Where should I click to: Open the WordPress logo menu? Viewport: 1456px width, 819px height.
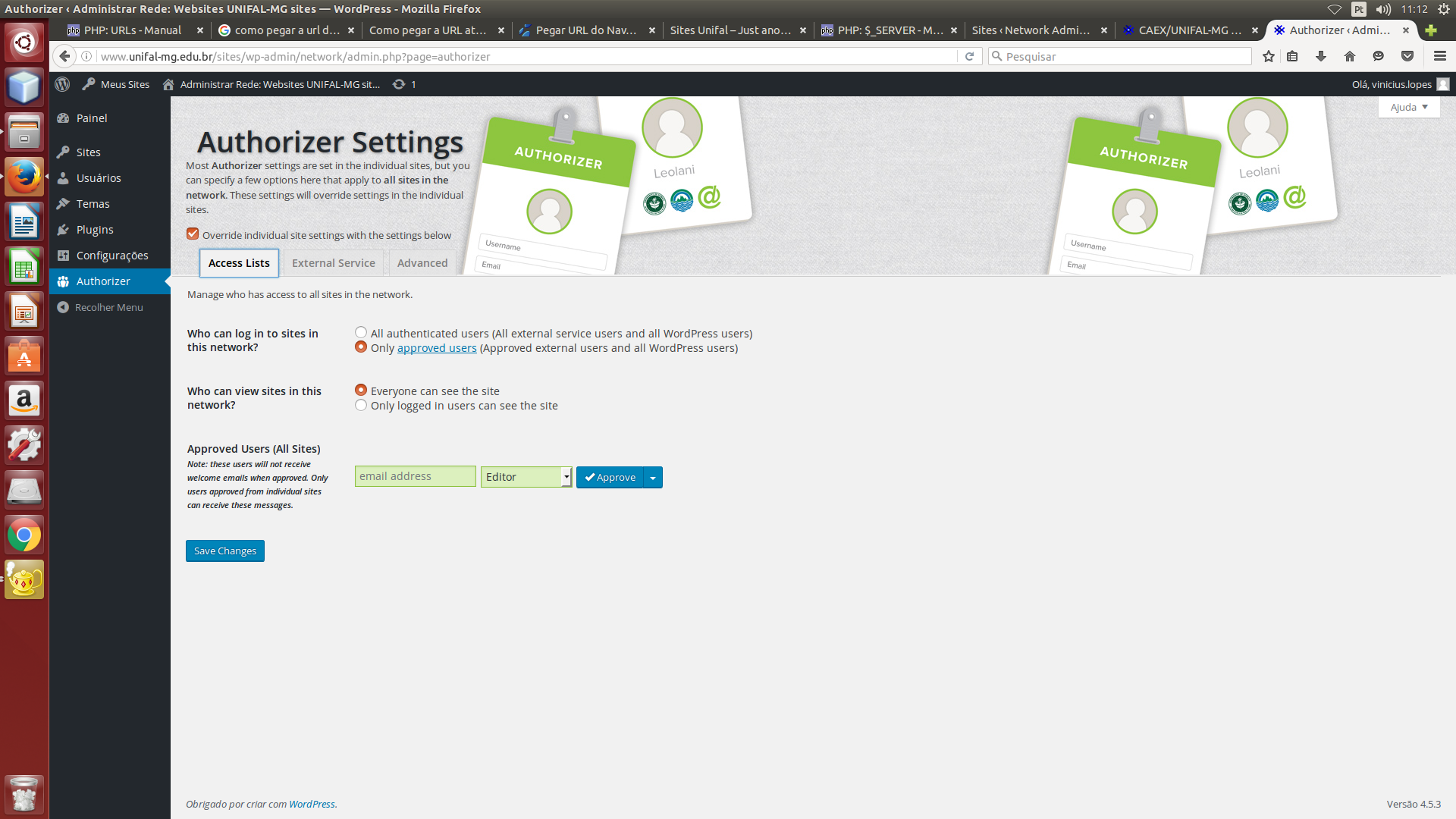[62, 84]
